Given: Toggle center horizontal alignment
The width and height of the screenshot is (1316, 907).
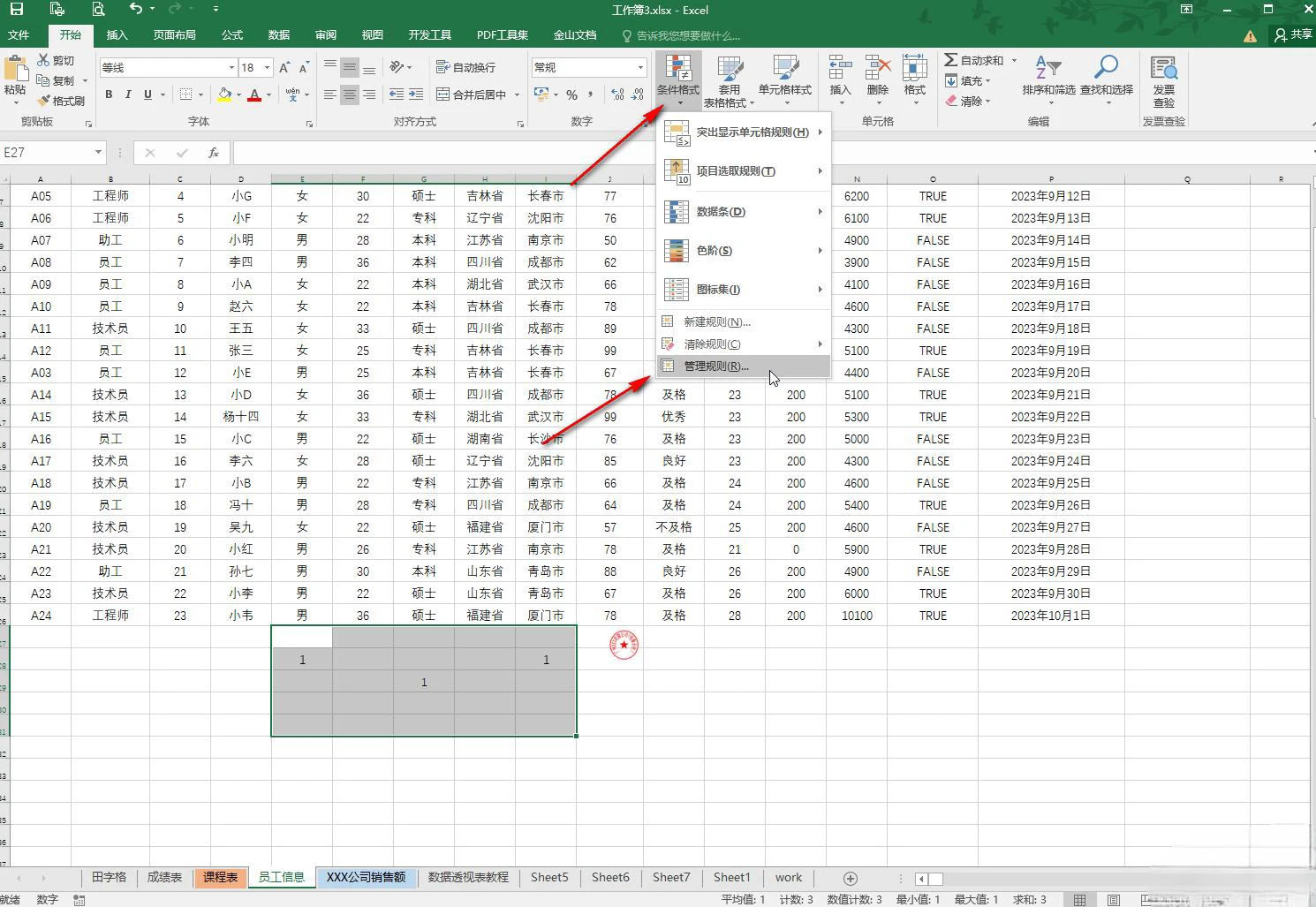Looking at the screenshot, I should coord(350,94).
